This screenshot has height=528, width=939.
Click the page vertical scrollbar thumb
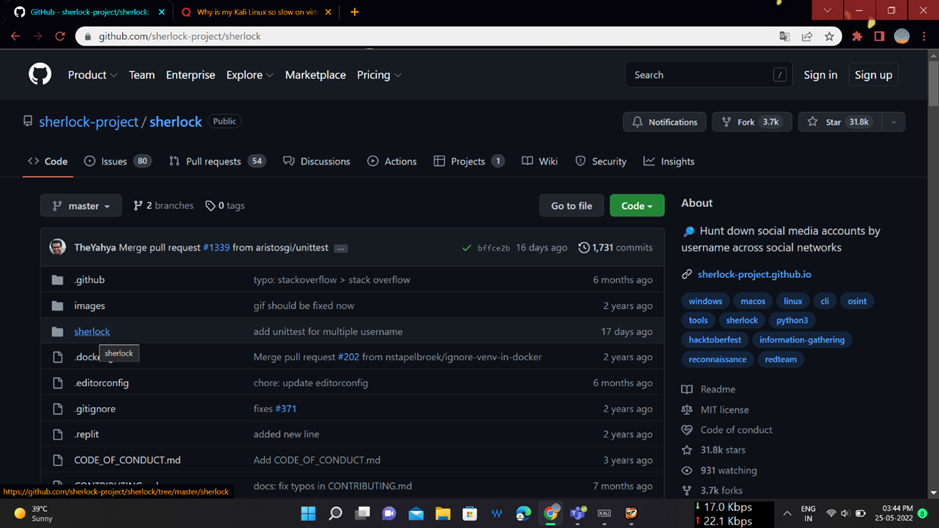point(933,82)
